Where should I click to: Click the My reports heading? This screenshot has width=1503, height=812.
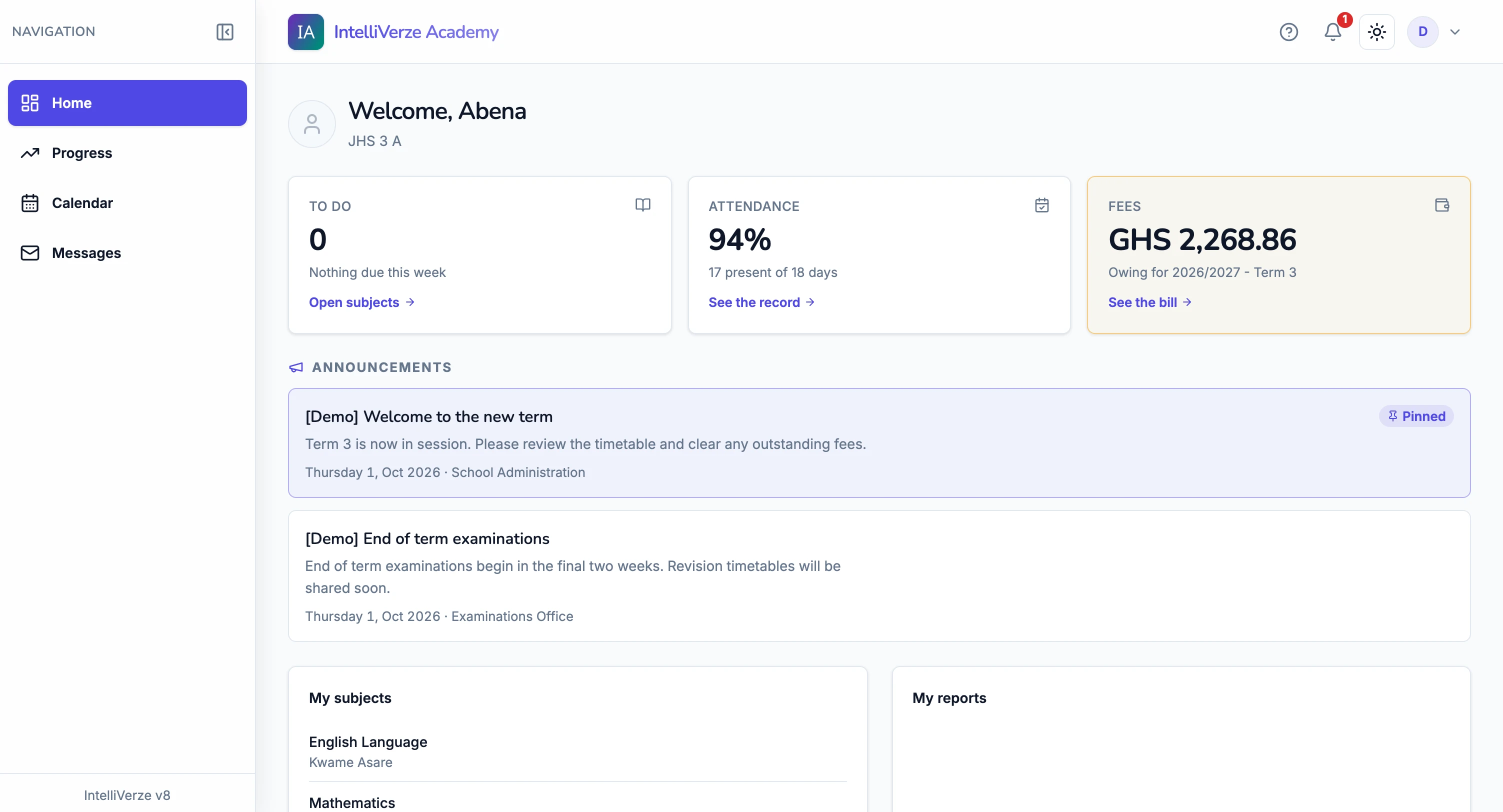[948, 697]
